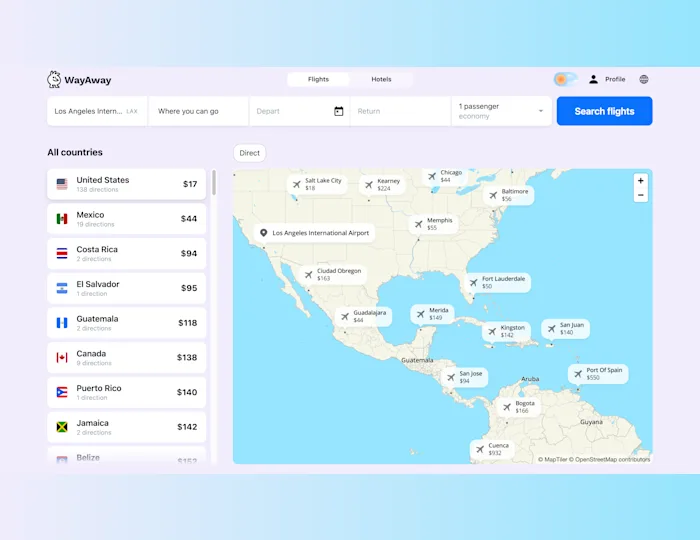Select Mexico $44 country card
This screenshot has width=700, height=540.
126,219
